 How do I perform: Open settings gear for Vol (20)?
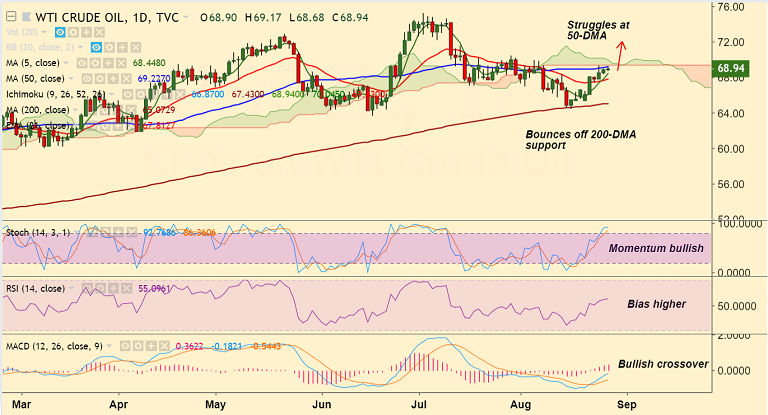[73, 32]
